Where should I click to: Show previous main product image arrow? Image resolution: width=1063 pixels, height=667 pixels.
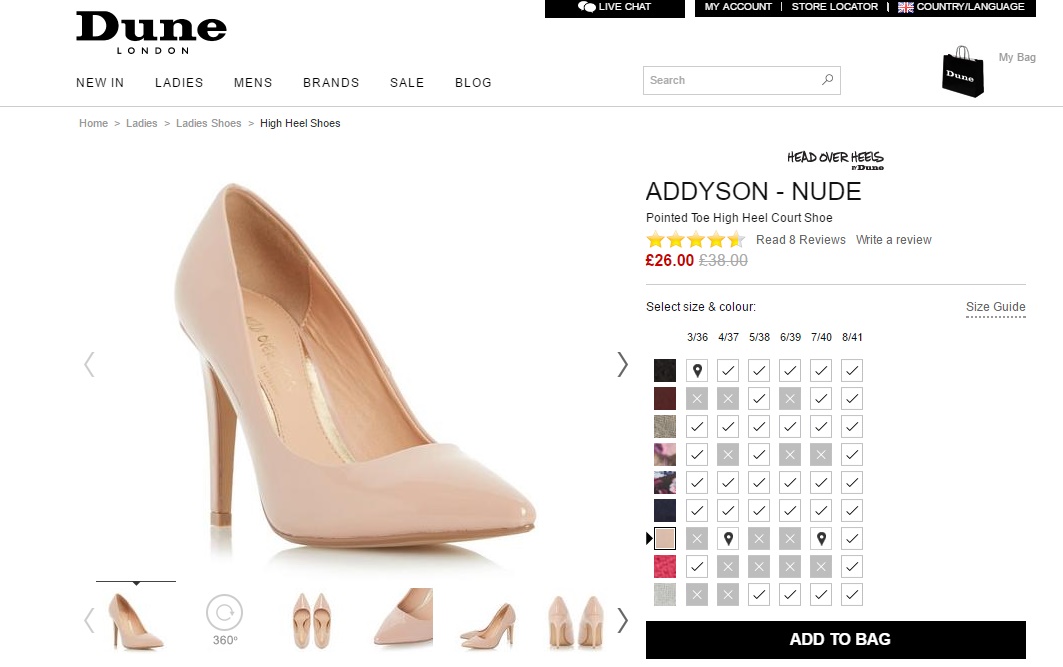89,364
